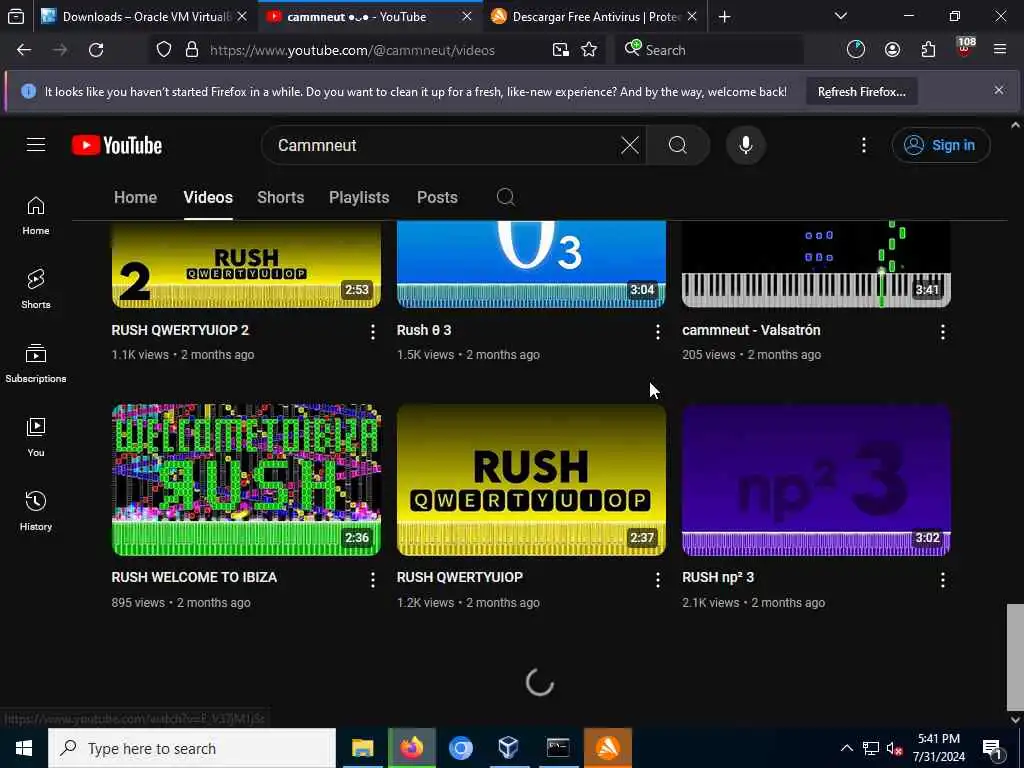Open RUSH QWERTYUIOP 2 video thumbnail
This screenshot has height=768, width=1024.
tap(246, 264)
